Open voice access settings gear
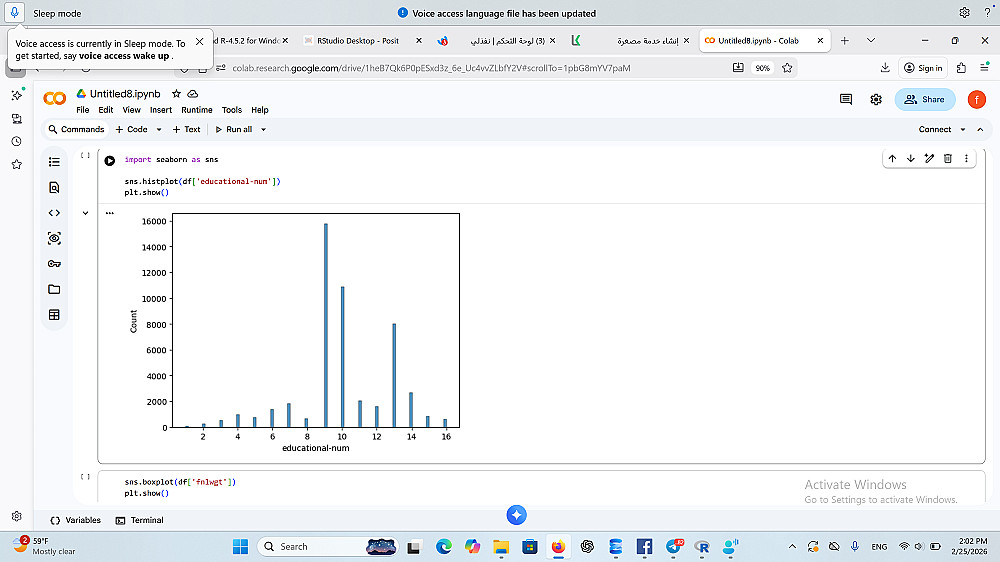The height and width of the screenshot is (562, 1000). 964,13
